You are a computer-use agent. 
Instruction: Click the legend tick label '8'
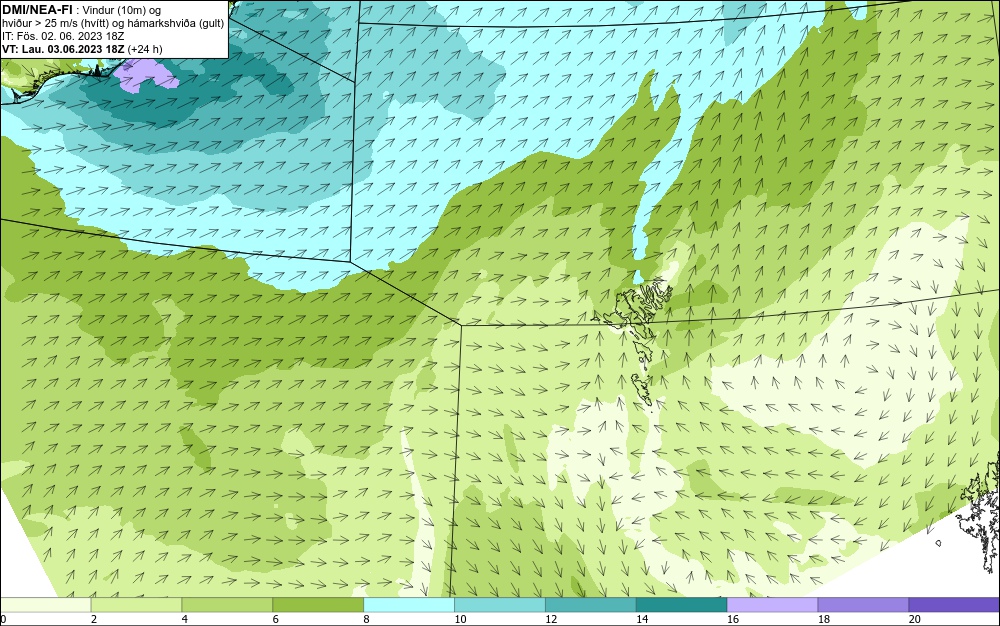[x=367, y=619]
